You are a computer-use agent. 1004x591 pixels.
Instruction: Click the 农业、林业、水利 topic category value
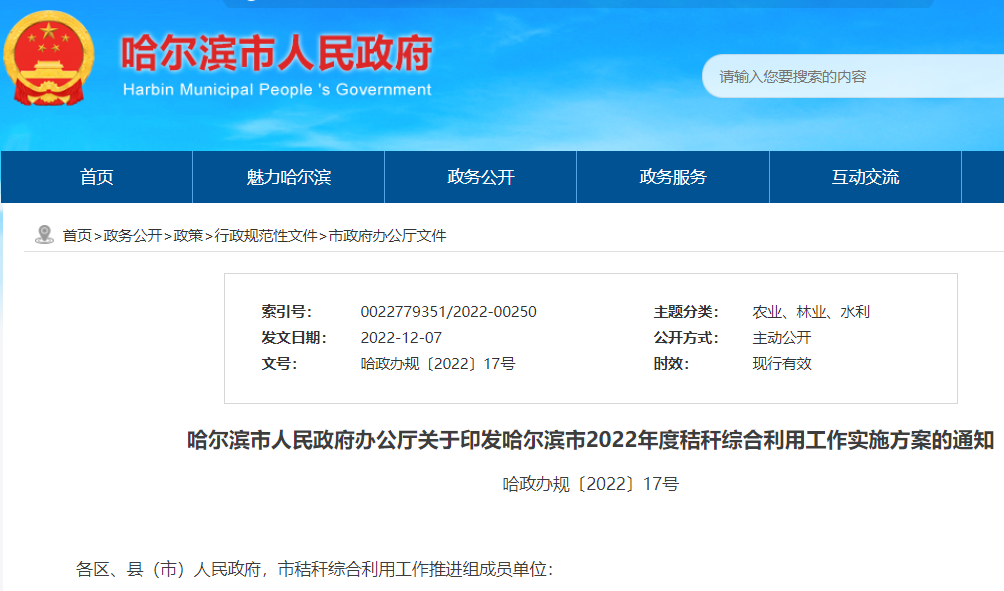pos(811,312)
